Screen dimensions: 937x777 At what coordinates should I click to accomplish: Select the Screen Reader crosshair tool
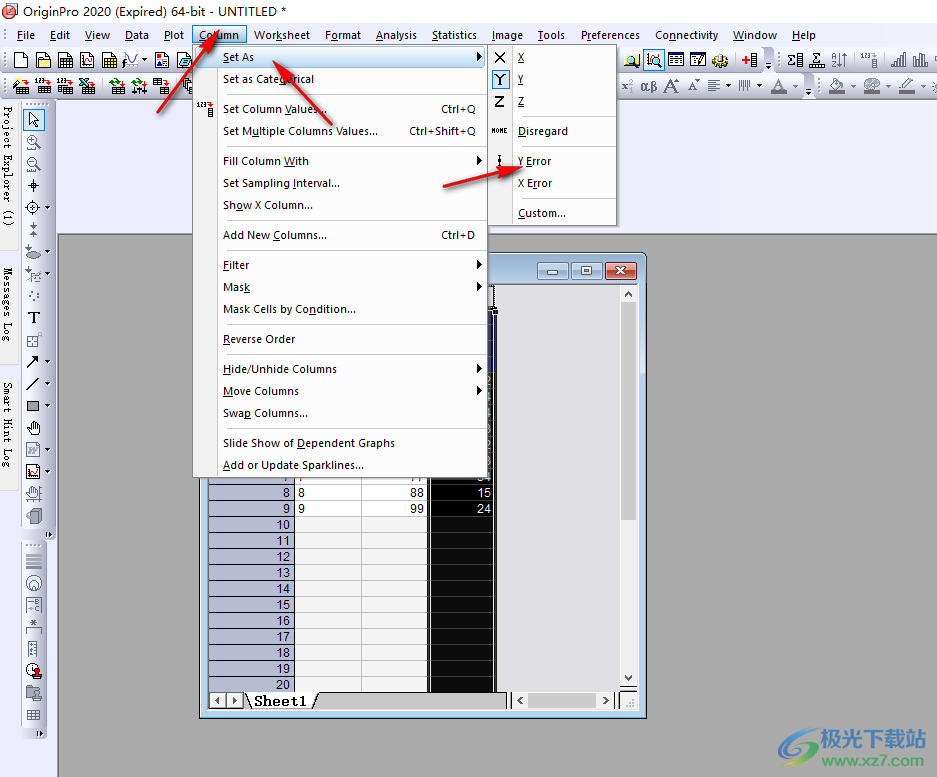33,186
